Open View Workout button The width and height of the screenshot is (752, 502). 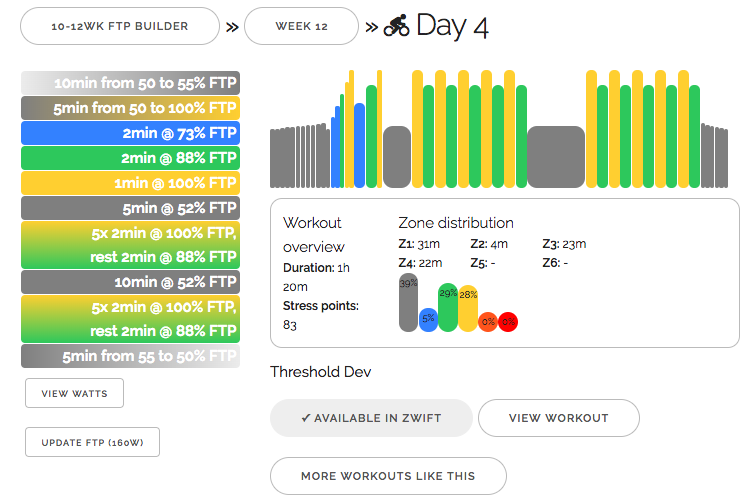[558, 418]
